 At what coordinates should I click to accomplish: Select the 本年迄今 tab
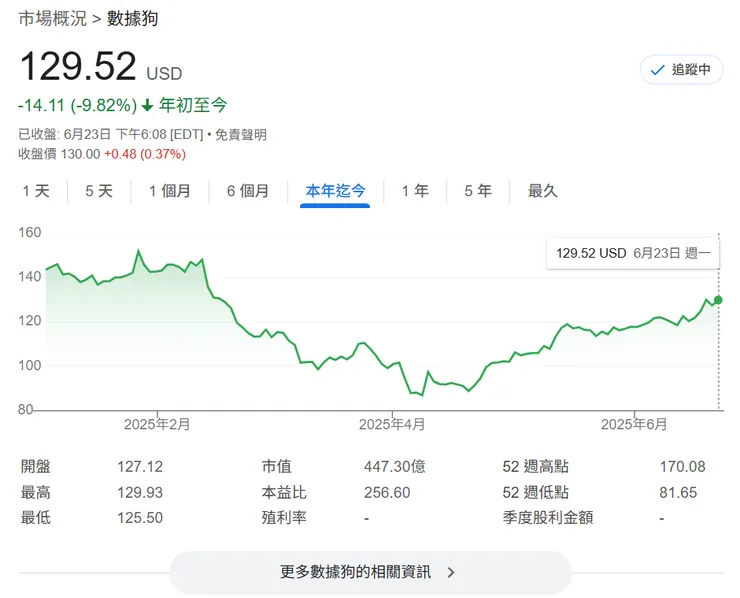336,191
